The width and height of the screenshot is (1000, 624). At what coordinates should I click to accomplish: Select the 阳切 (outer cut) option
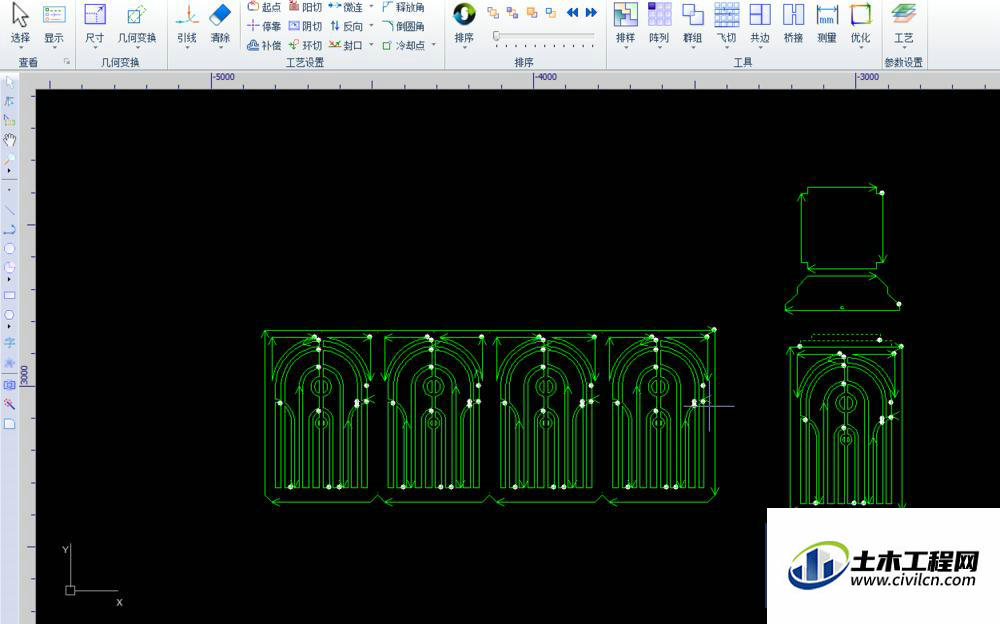coord(305,7)
